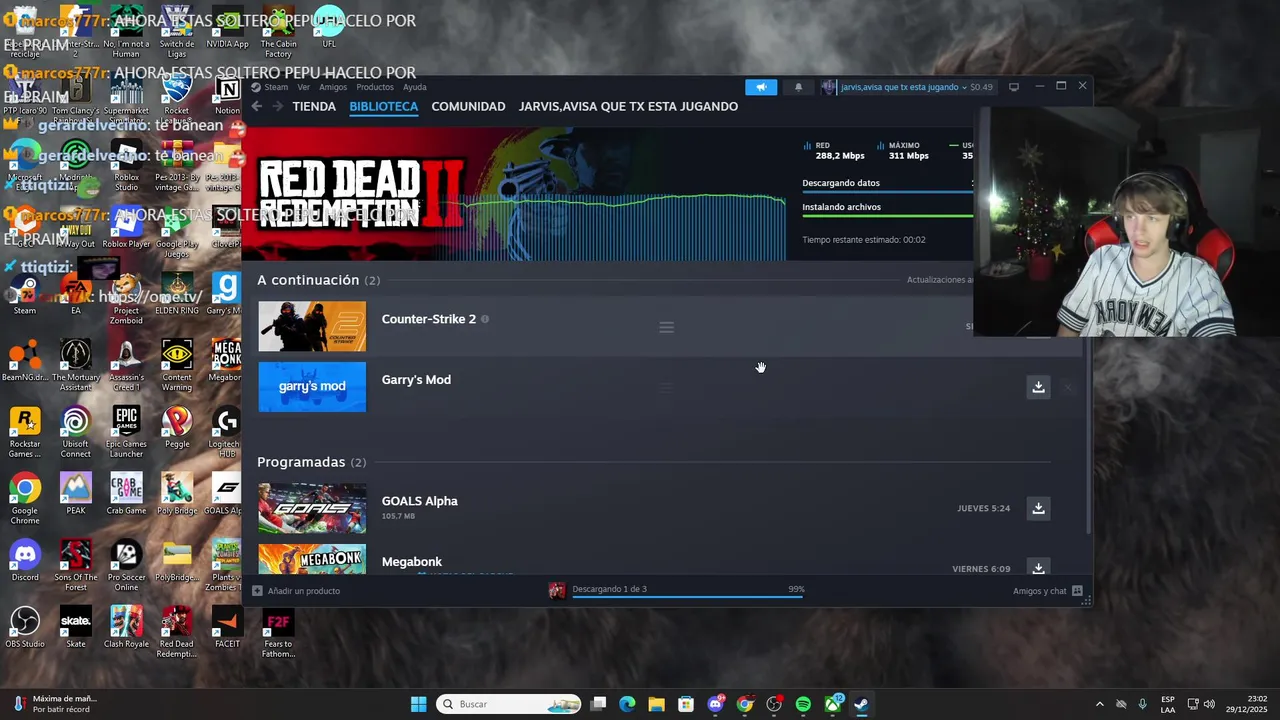Open Google Chrome desktop shortcut
Image resolution: width=1280 pixels, height=720 pixels.
(x=25, y=498)
